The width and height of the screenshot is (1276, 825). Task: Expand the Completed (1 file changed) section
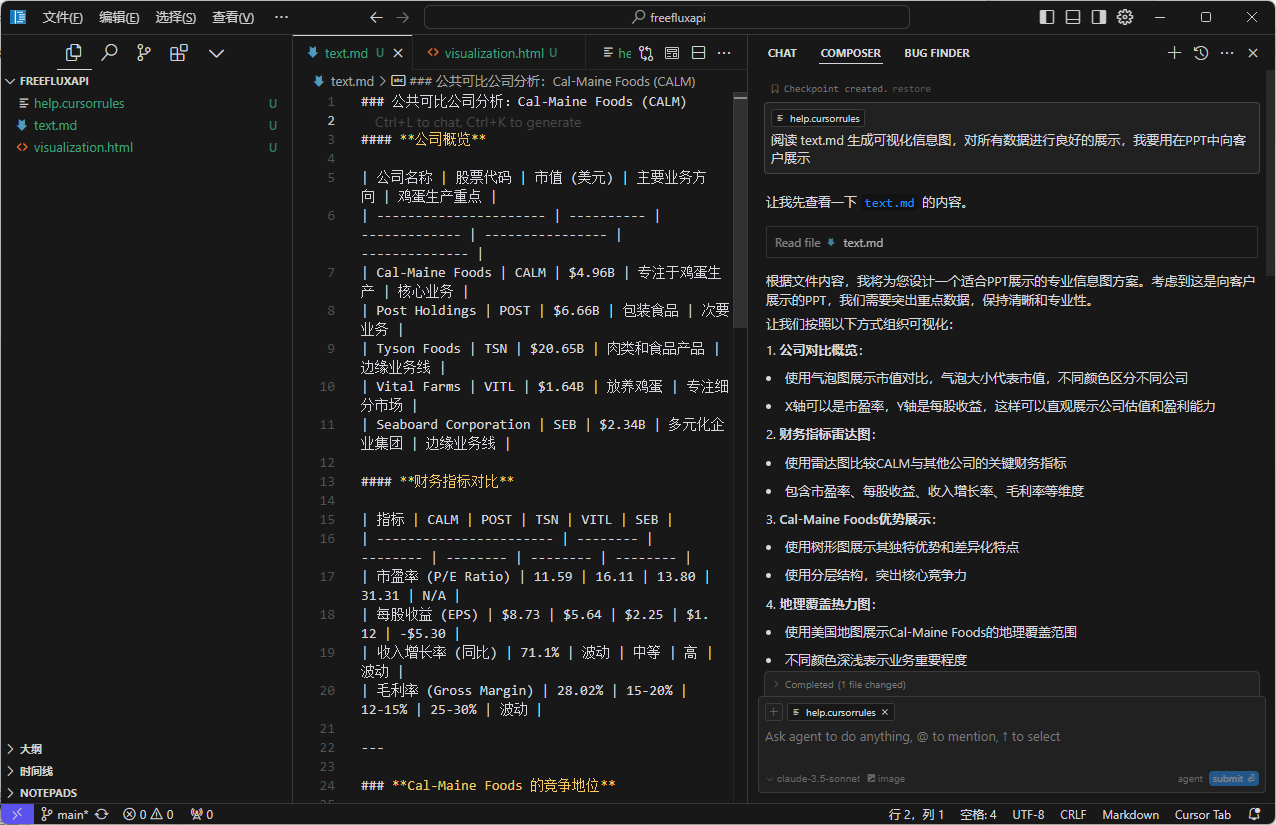(x=1011, y=684)
